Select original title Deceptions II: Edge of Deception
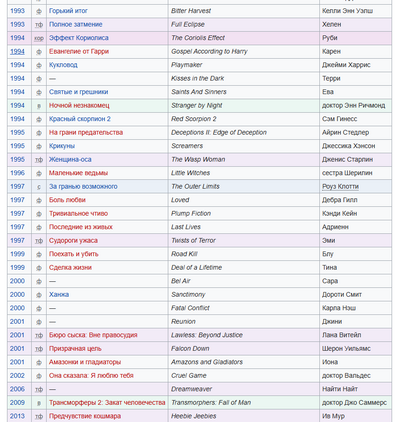The image size is (400, 422). (219, 132)
